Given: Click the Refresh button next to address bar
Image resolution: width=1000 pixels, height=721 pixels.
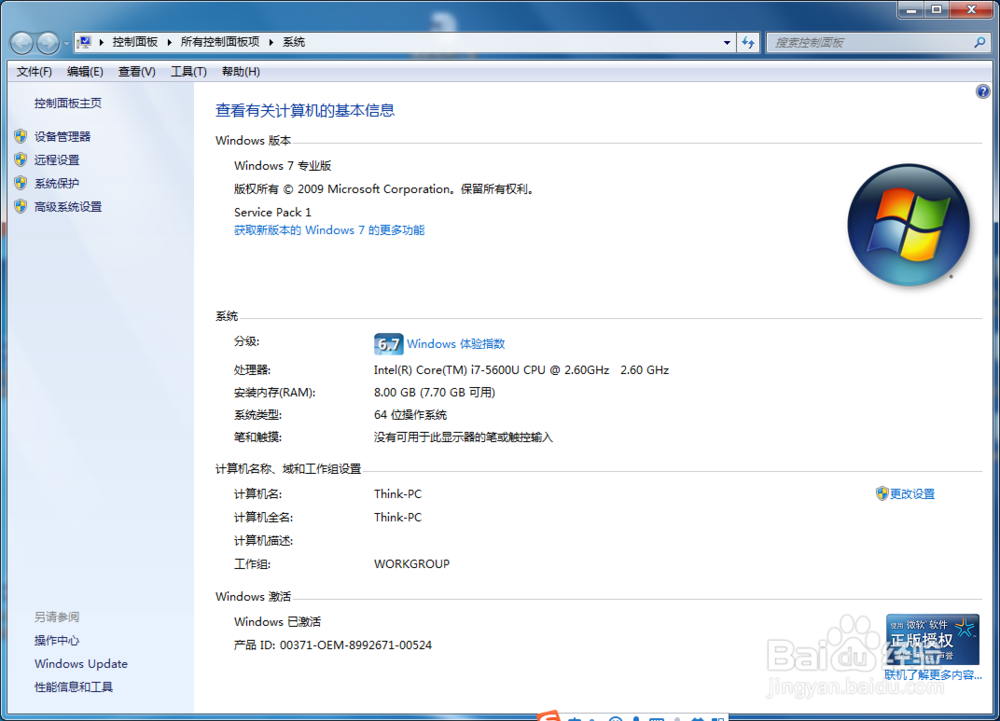Looking at the screenshot, I should point(748,43).
